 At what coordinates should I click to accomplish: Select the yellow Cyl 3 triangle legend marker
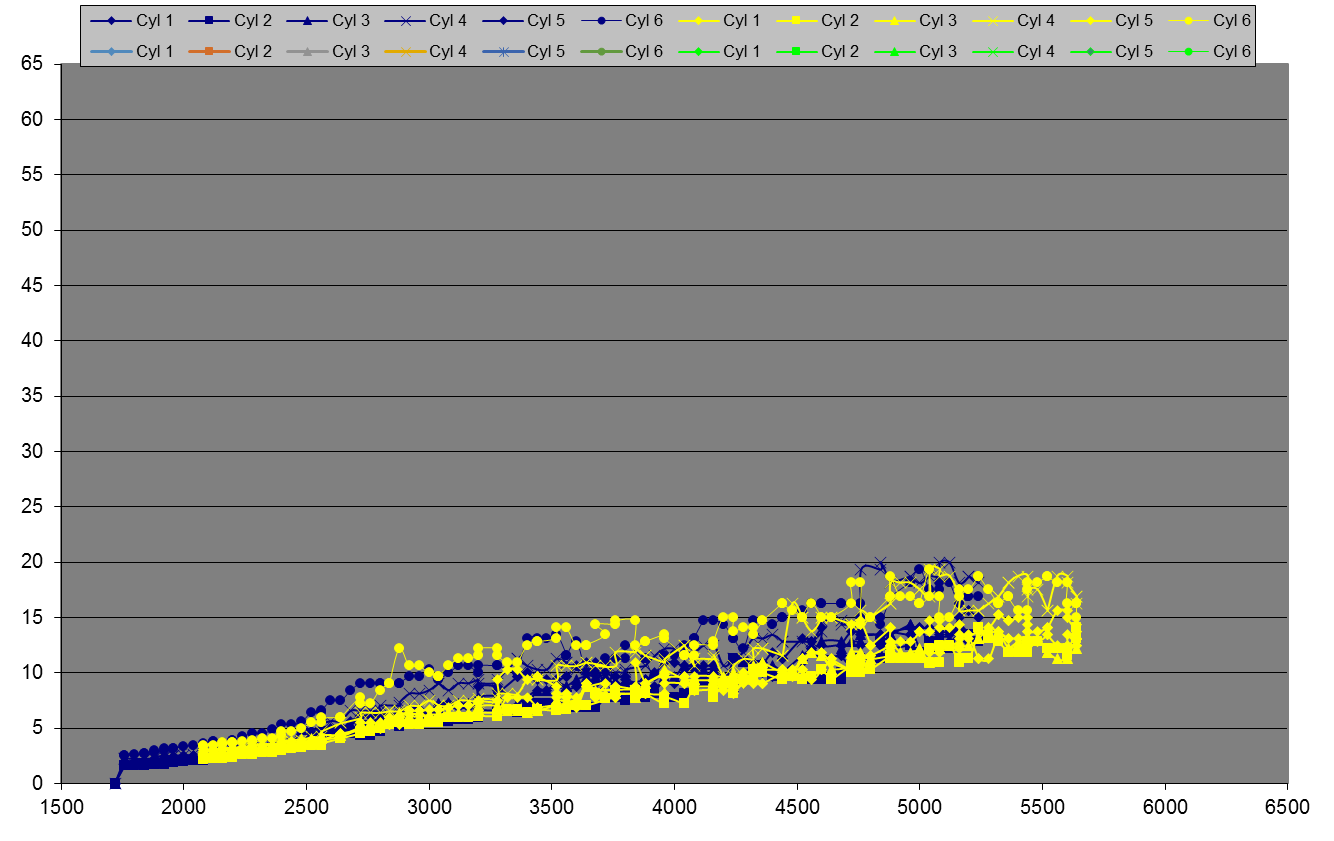click(x=894, y=20)
